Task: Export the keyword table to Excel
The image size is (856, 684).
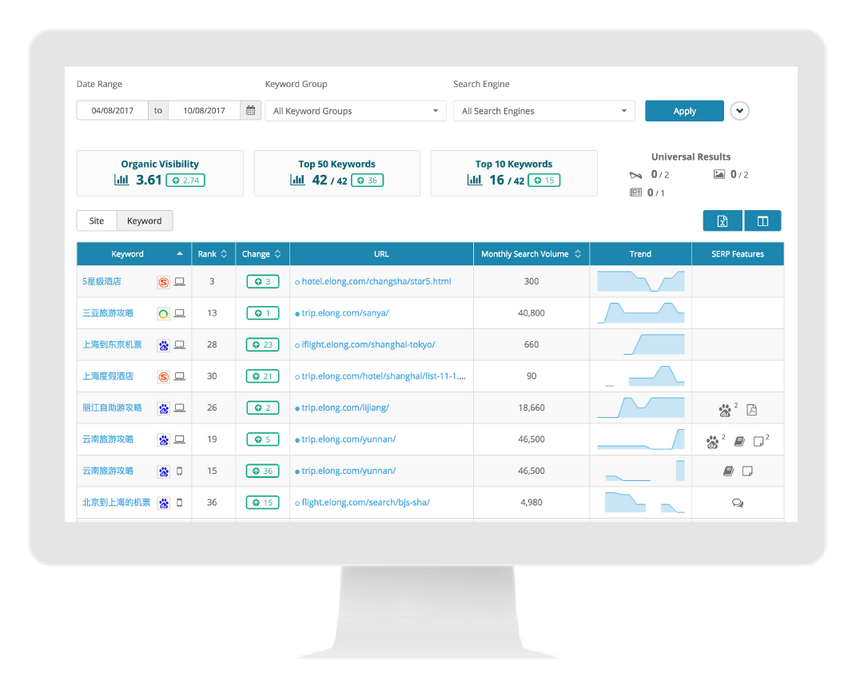Action: [x=722, y=220]
